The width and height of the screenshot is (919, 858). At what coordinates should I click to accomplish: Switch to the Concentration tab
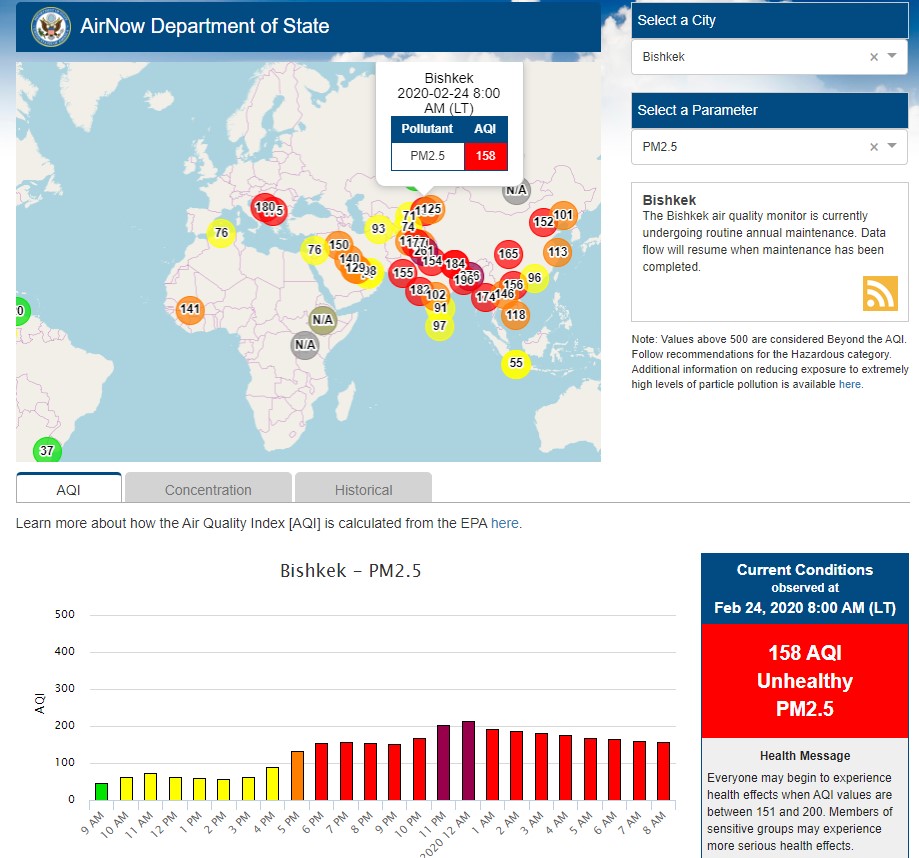[208, 489]
